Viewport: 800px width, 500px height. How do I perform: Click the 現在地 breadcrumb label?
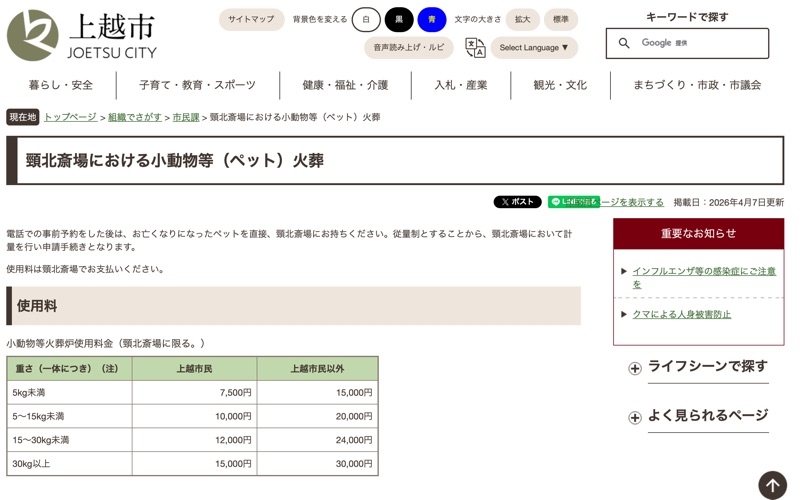22,117
